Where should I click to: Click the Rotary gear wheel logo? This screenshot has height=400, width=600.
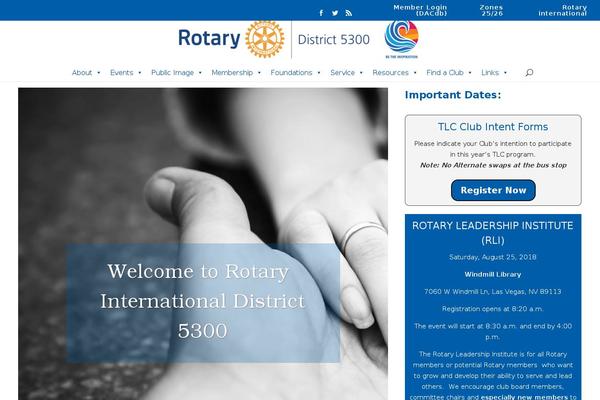point(265,39)
